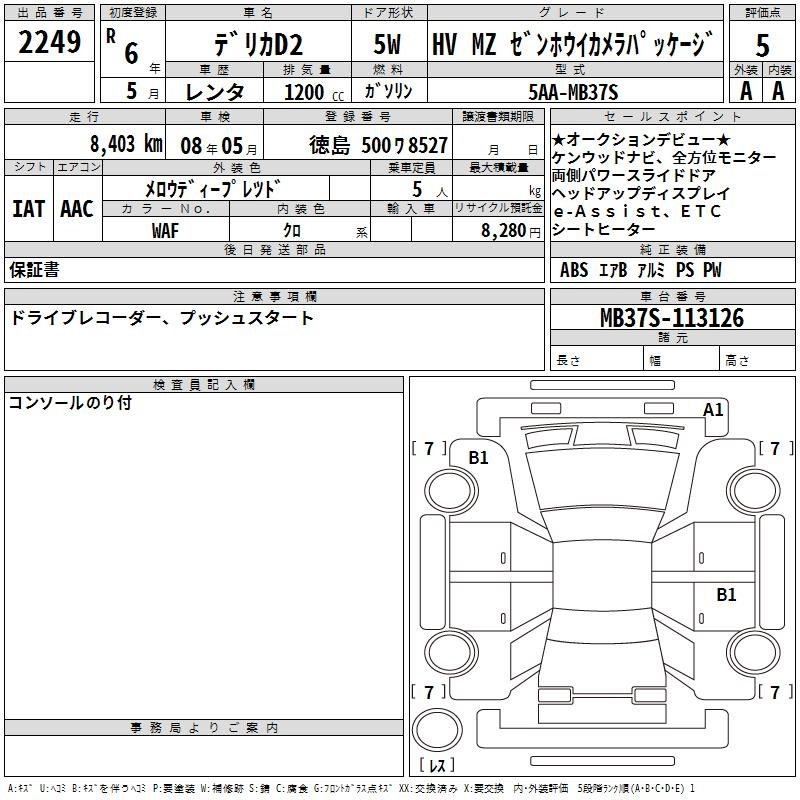Image resolution: width=800 pixels, height=800 pixels.
Task: Click the 幅 dimension field
Action: click(681, 359)
